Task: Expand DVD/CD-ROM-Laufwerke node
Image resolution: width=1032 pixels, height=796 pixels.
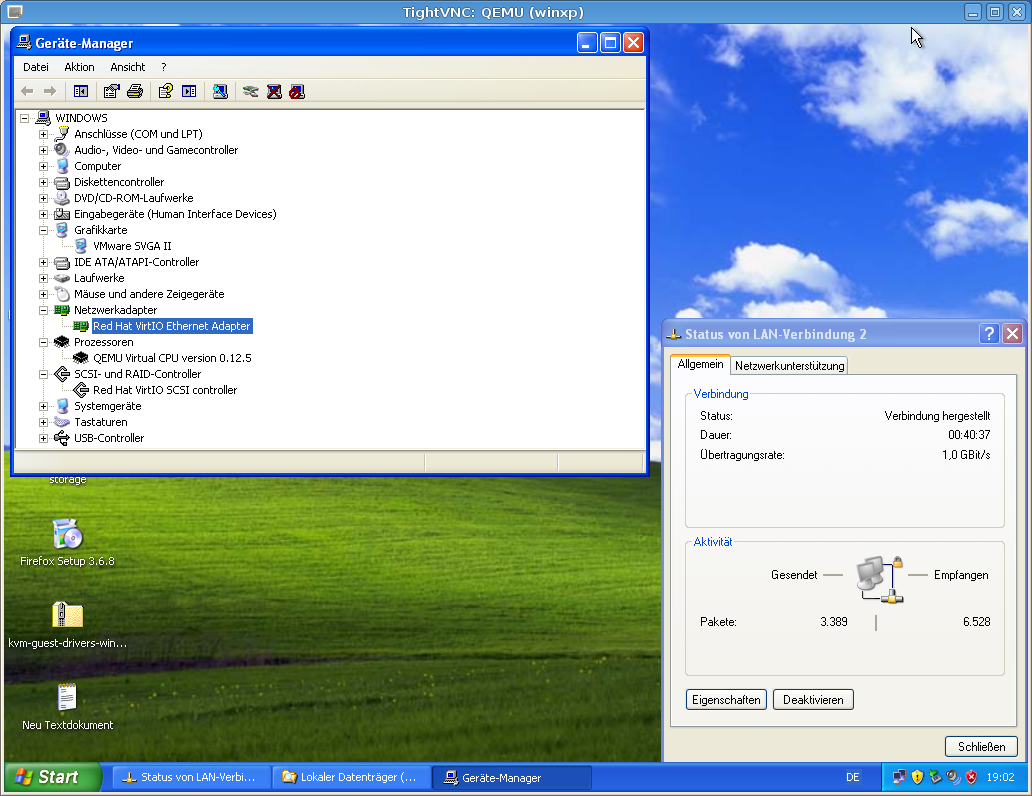Action: pos(43,198)
